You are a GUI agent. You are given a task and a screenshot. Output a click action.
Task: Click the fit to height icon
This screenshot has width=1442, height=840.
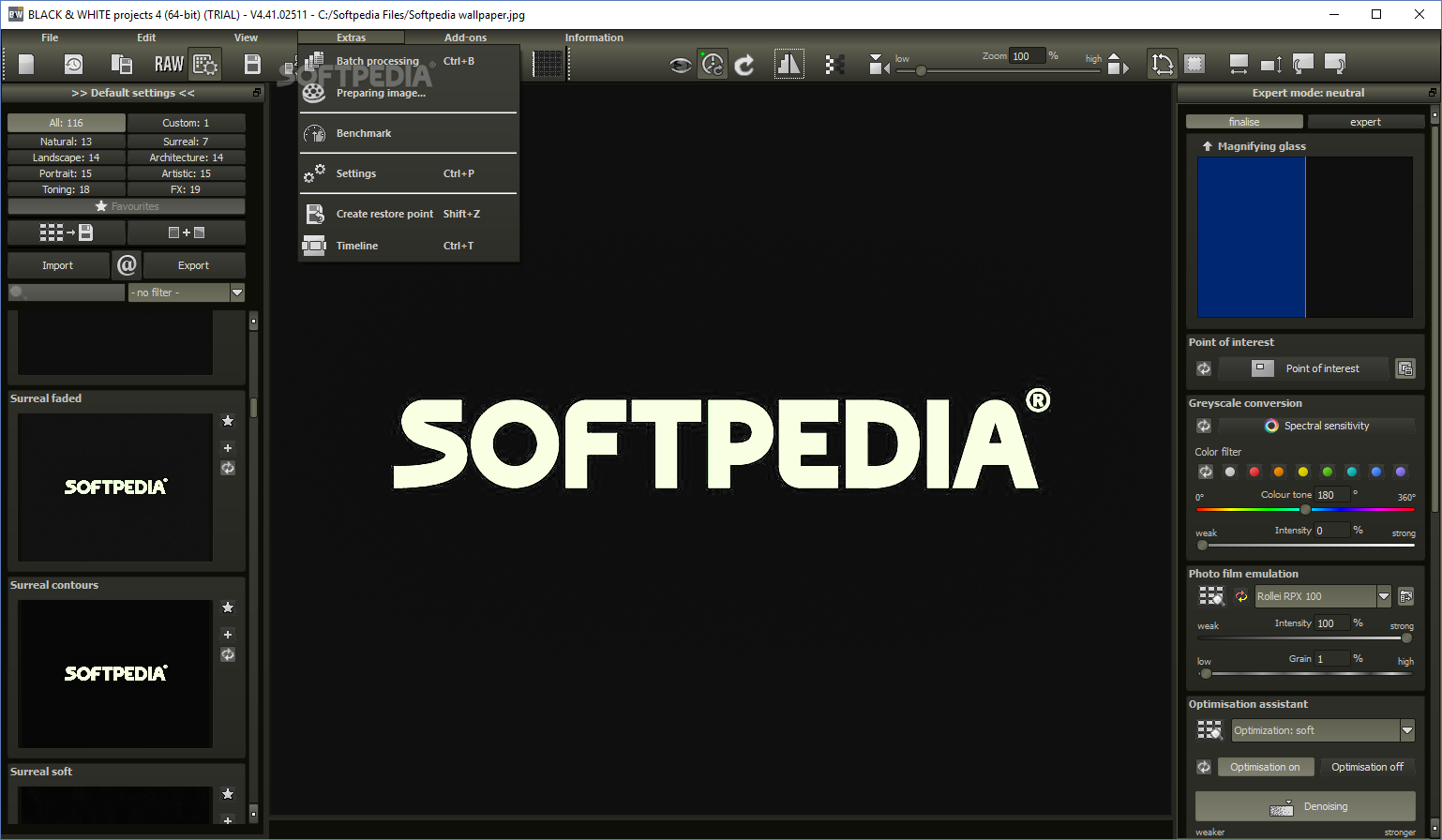[1271, 64]
